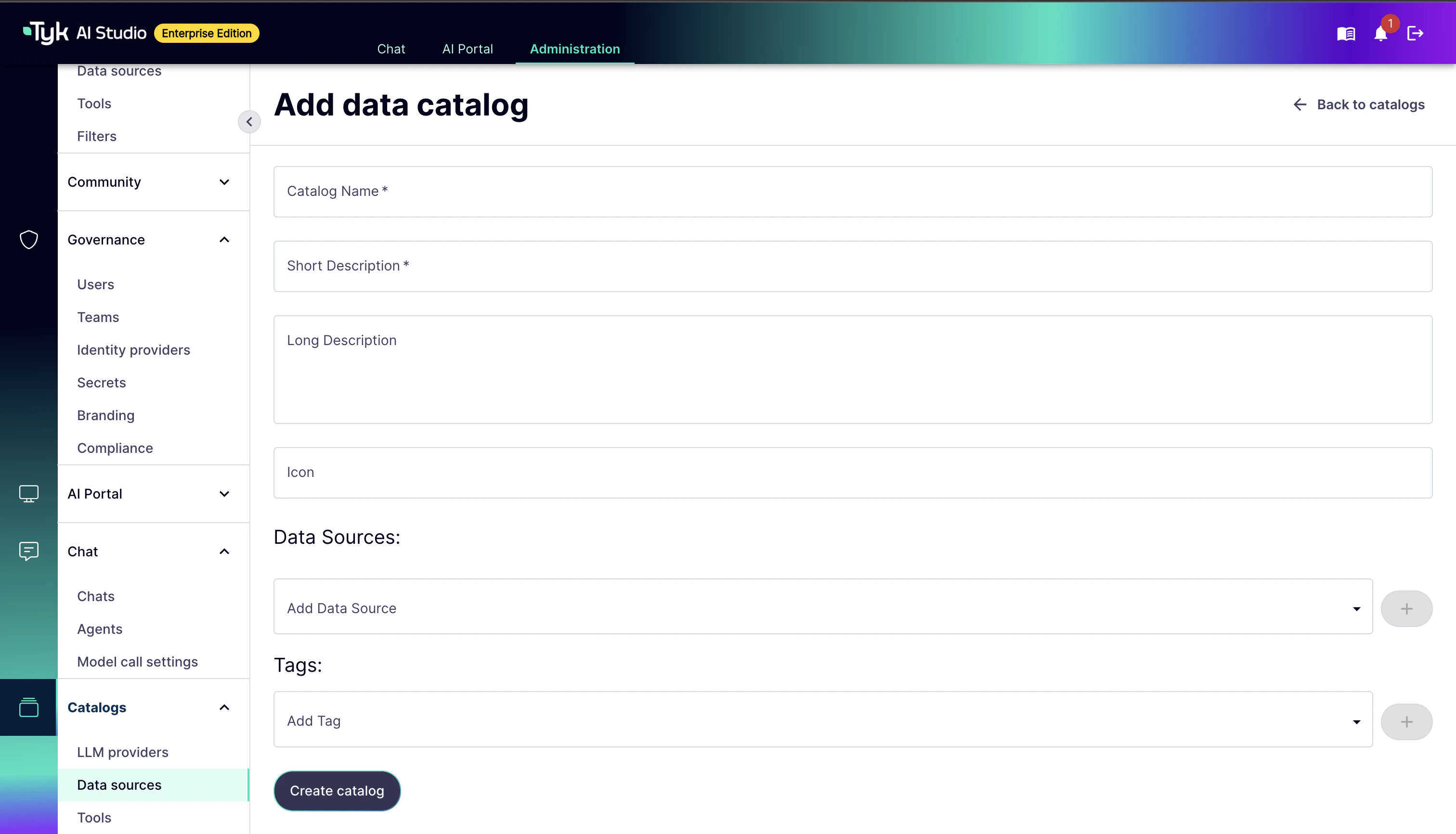Open the Add Data Source dropdown

1356,608
